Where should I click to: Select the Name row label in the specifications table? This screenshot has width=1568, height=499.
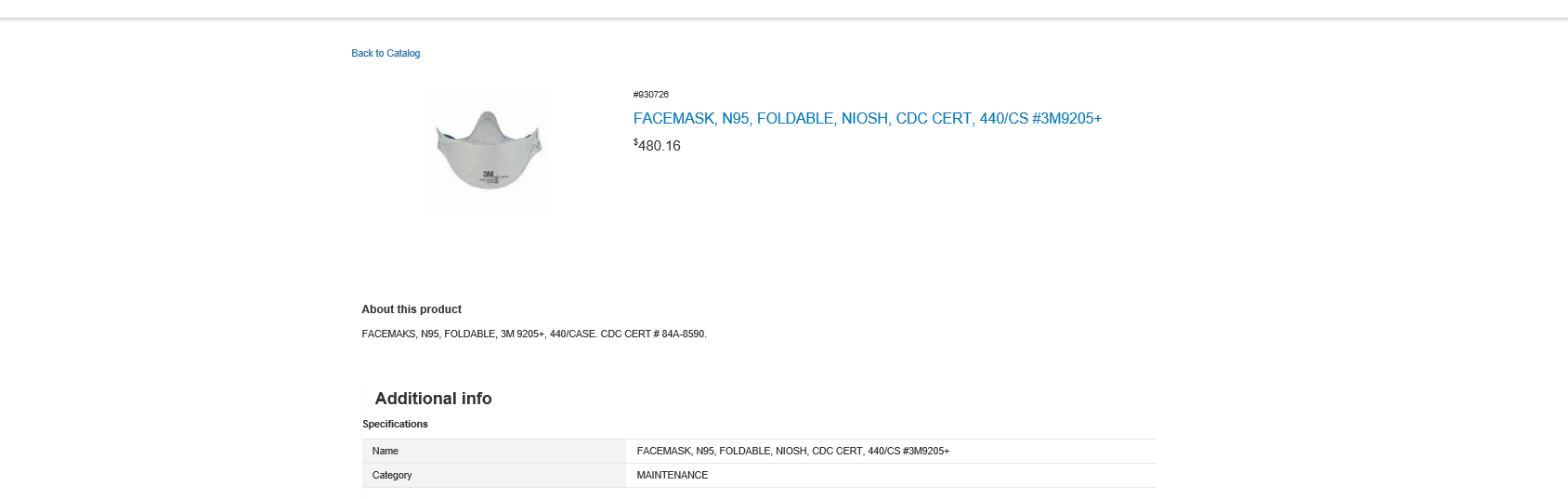pyautogui.click(x=385, y=451)
